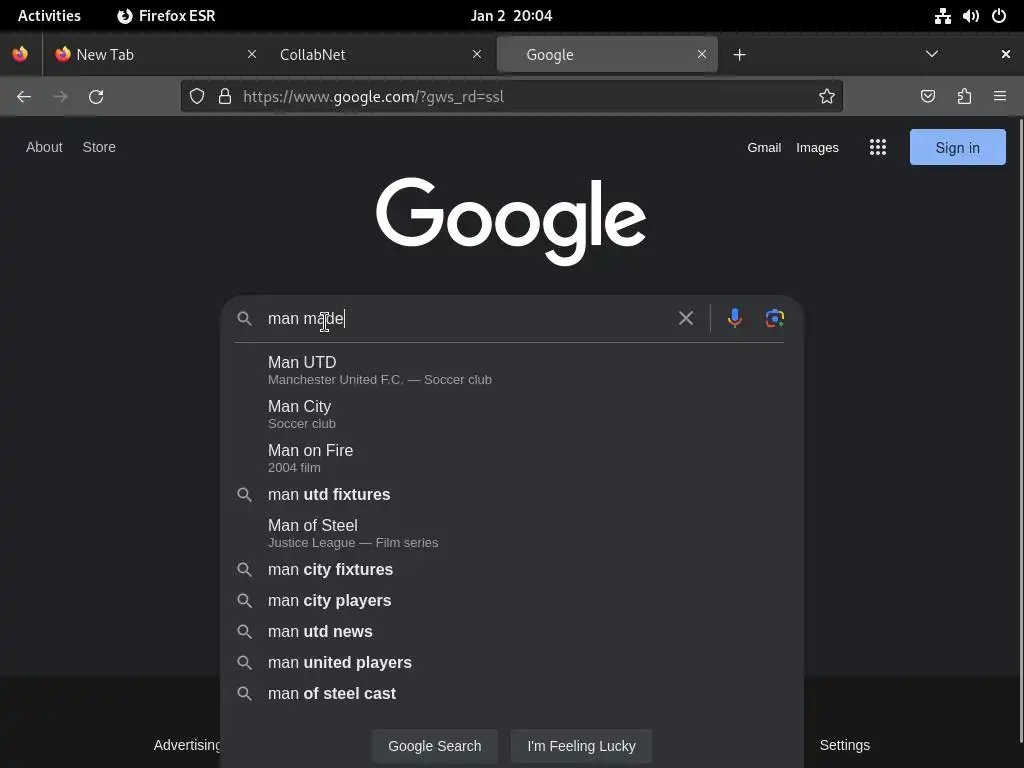Close the Google tab
The height and width of the screenshot is (768, 1024).
coord(702,54)
